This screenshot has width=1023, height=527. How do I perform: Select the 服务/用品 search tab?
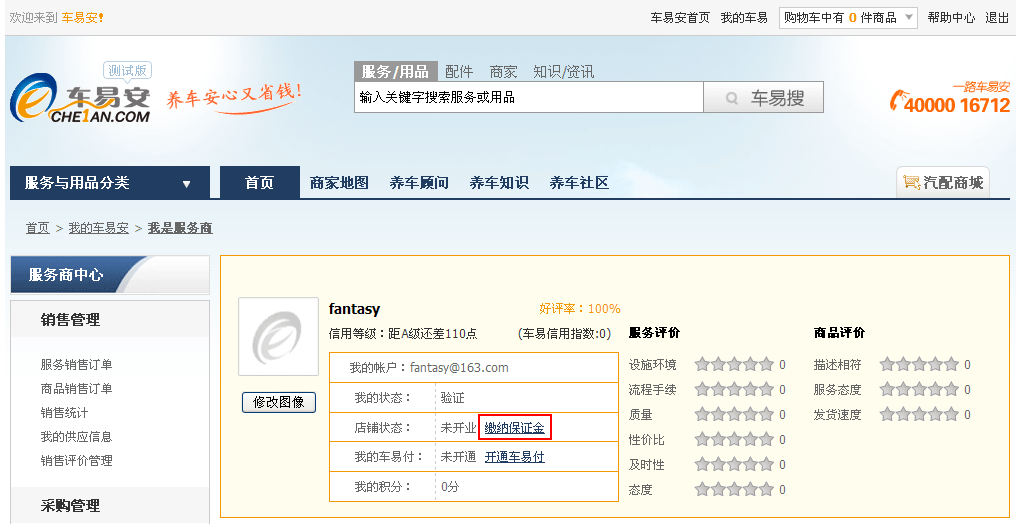point(395,71)
